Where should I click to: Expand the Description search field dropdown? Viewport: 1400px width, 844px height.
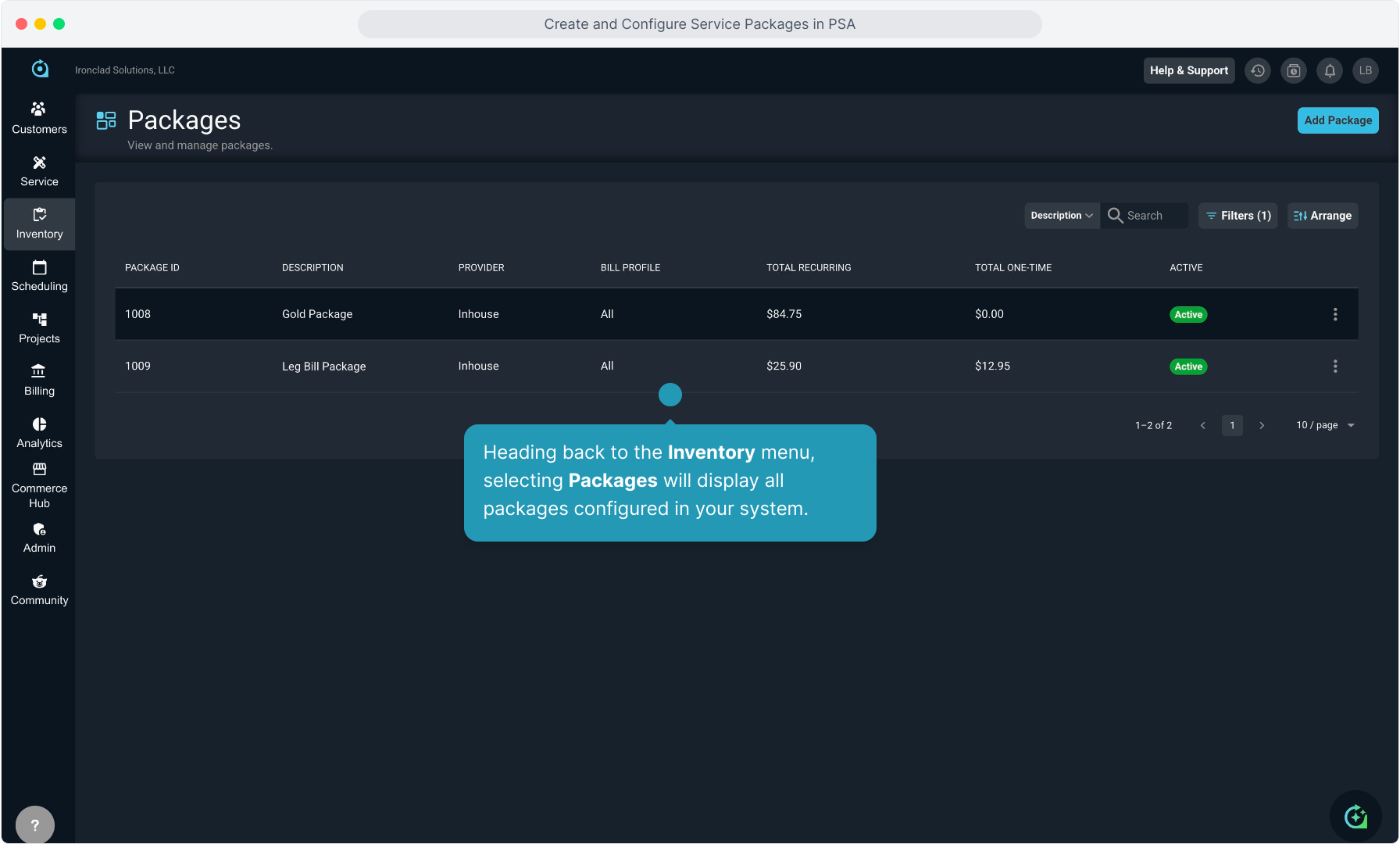[1061, 216]
